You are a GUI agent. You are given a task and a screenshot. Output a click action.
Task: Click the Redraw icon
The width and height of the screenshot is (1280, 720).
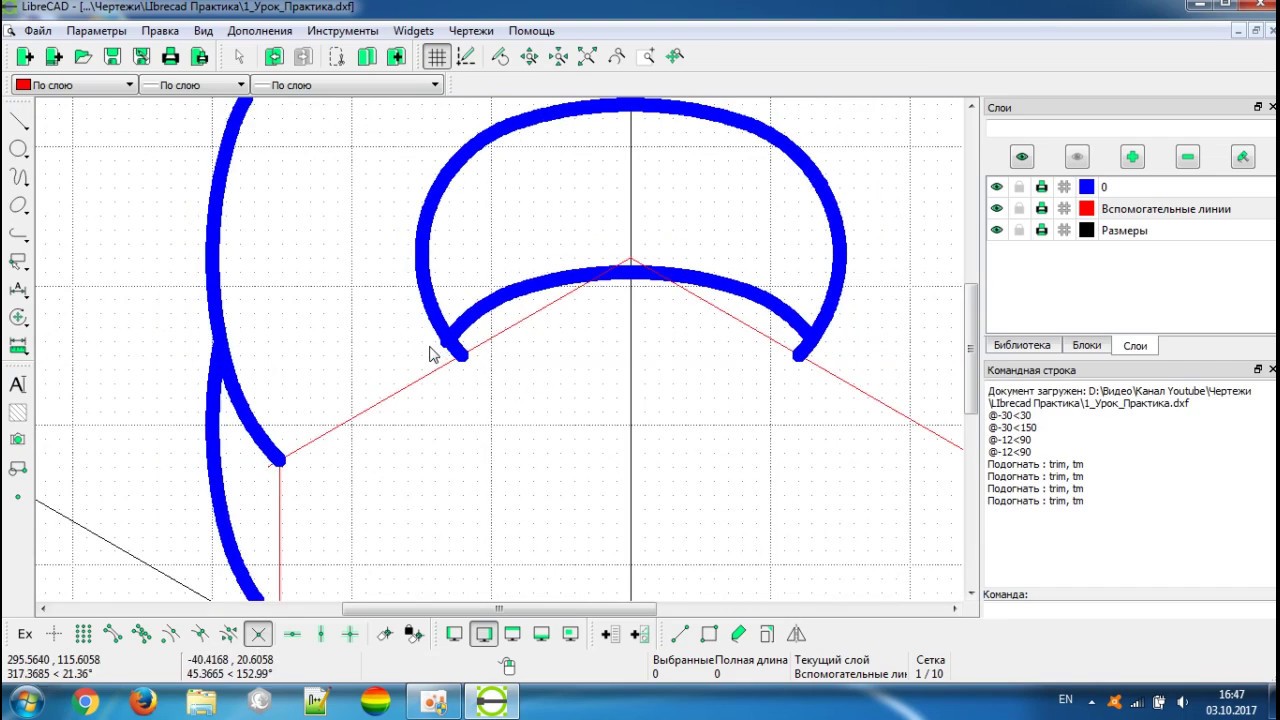[x=500, y=57]
